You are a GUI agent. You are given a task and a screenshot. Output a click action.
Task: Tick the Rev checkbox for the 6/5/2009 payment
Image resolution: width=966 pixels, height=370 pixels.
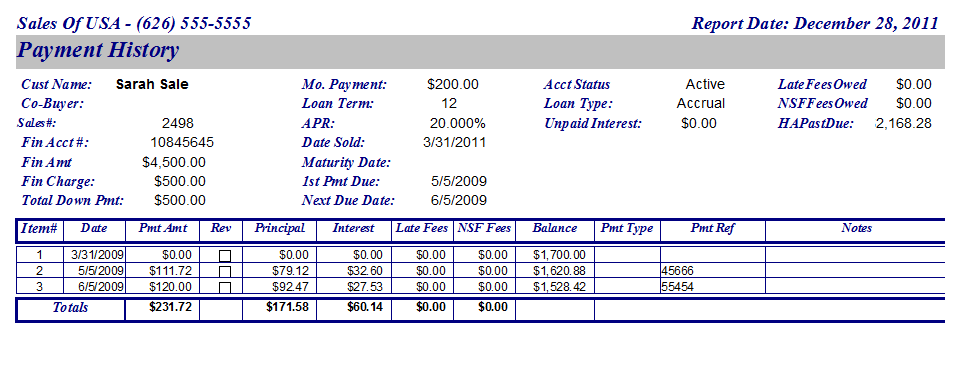(225, 288)
